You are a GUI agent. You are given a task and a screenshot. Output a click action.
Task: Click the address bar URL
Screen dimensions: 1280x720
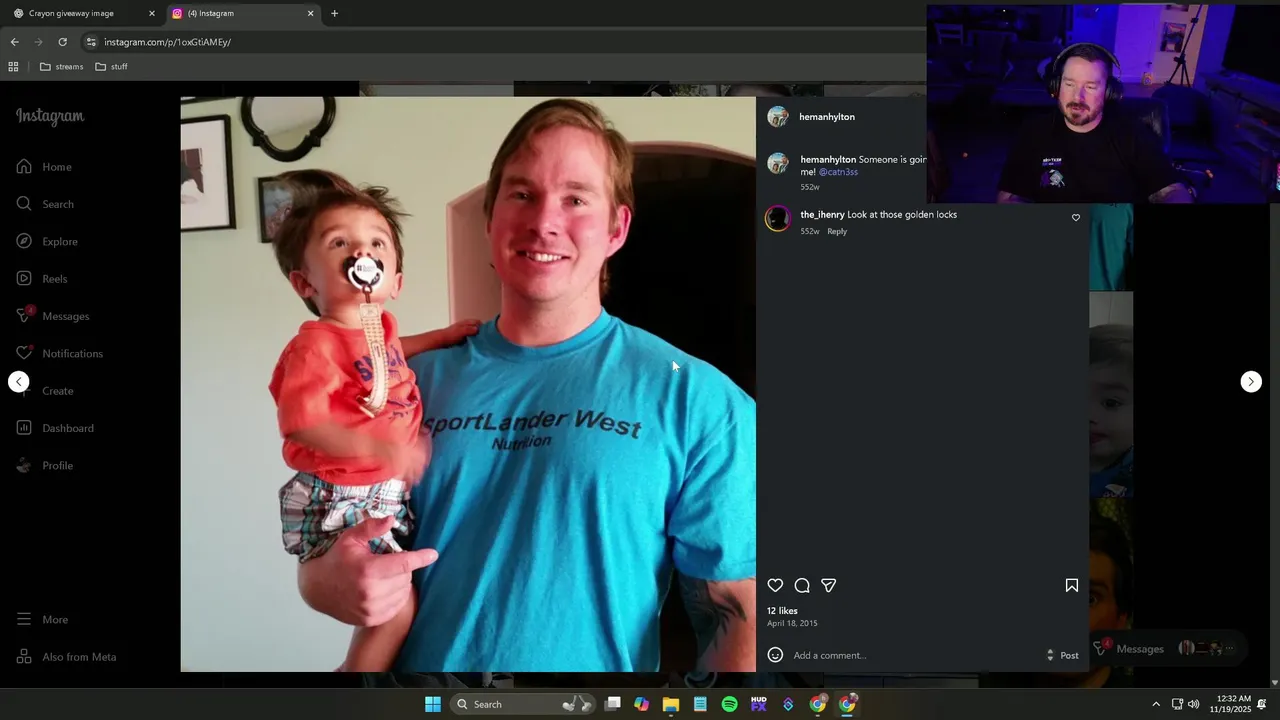tap(168, 42)
